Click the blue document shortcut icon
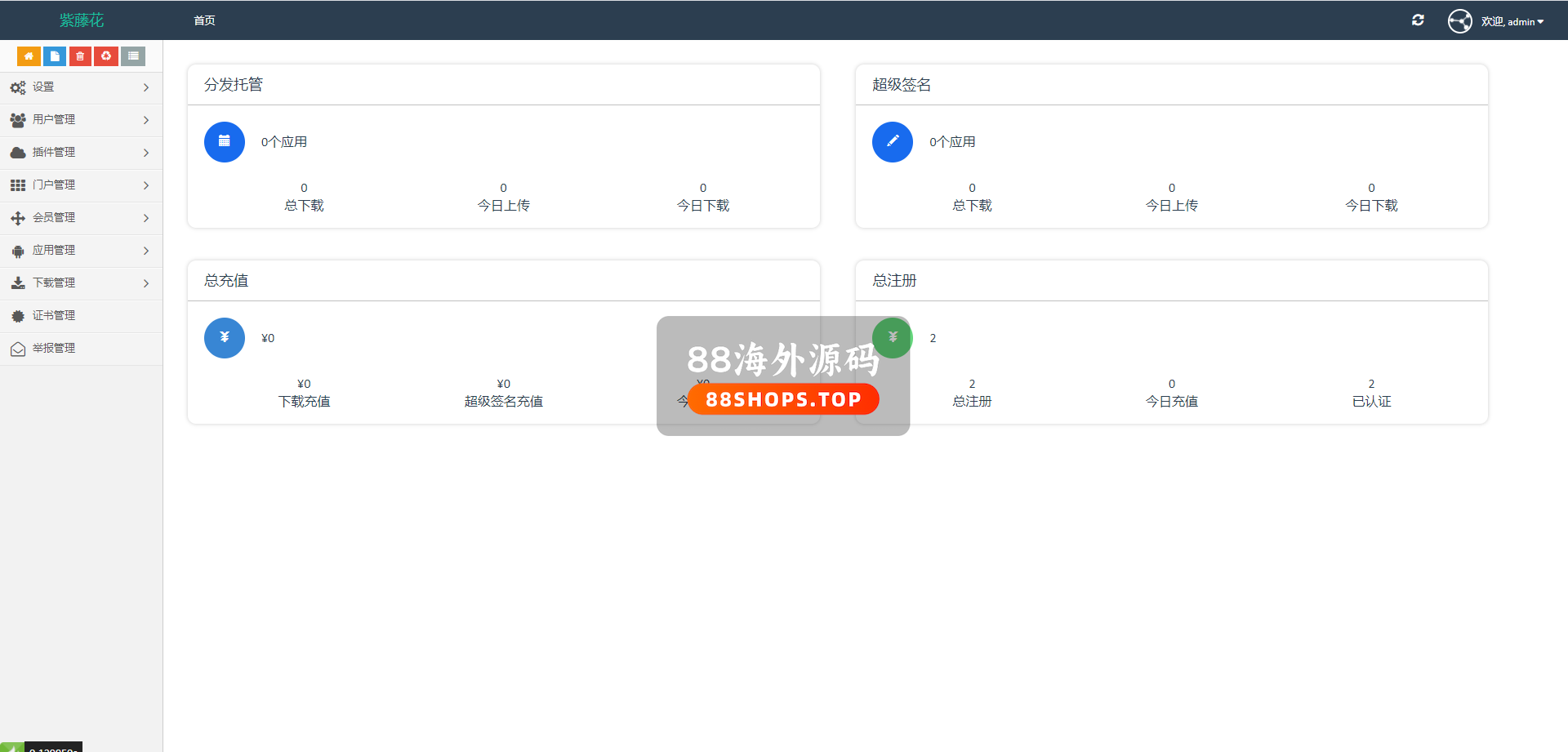 [x=55, y=56]
